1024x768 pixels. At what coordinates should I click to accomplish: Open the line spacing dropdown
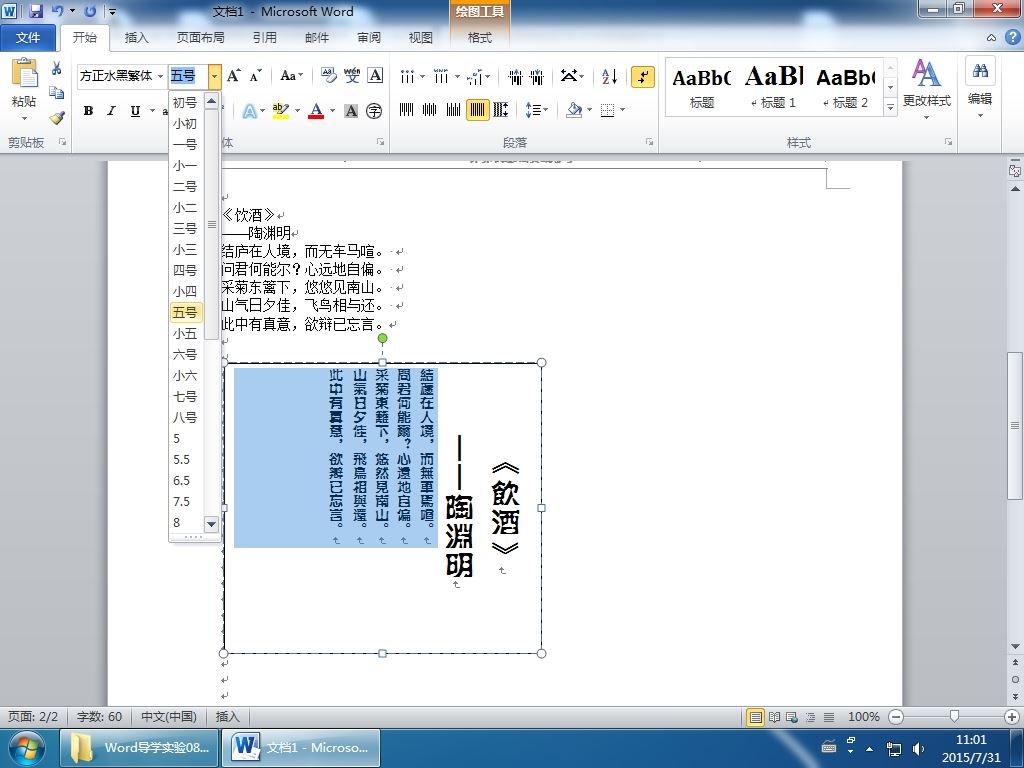click(x=537, y=110)
